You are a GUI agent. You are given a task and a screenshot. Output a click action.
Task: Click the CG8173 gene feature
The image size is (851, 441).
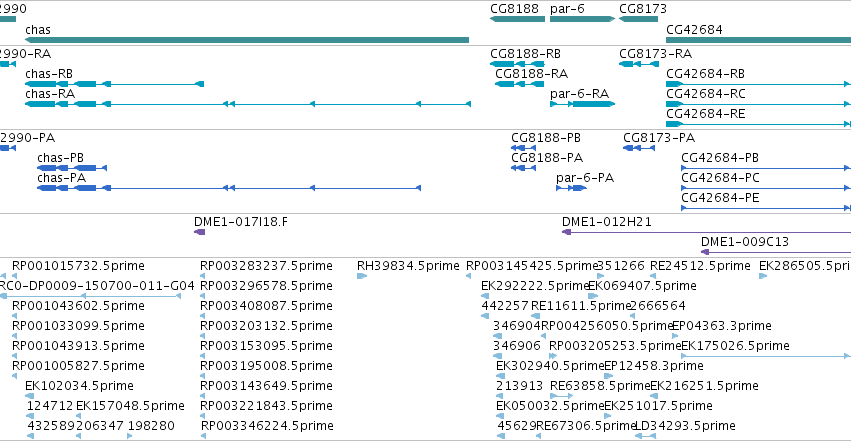pyautogui.click(x=638, y=19)
